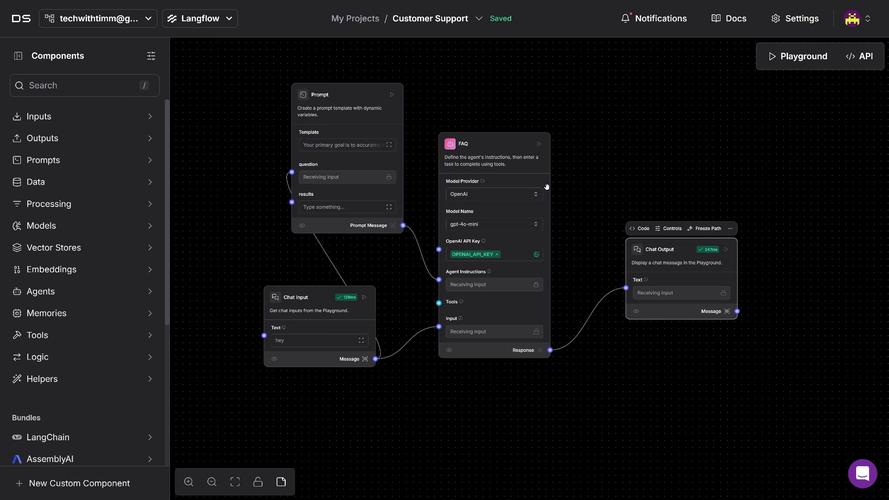Toggle the canvas lock icon
The width and height of the screenshot is (889, 500).
click(258, 482)
